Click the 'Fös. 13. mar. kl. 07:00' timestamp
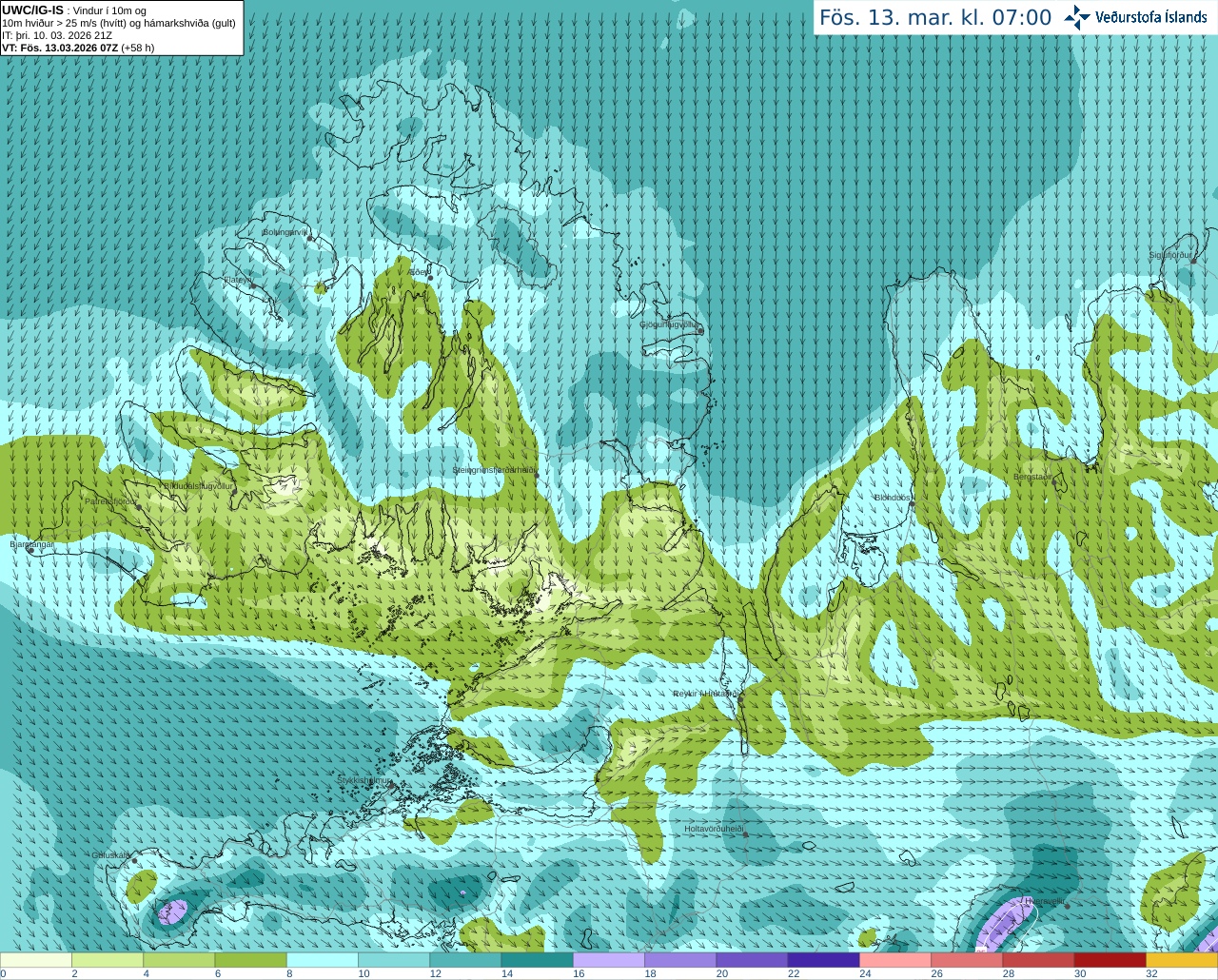 point(935,17)
